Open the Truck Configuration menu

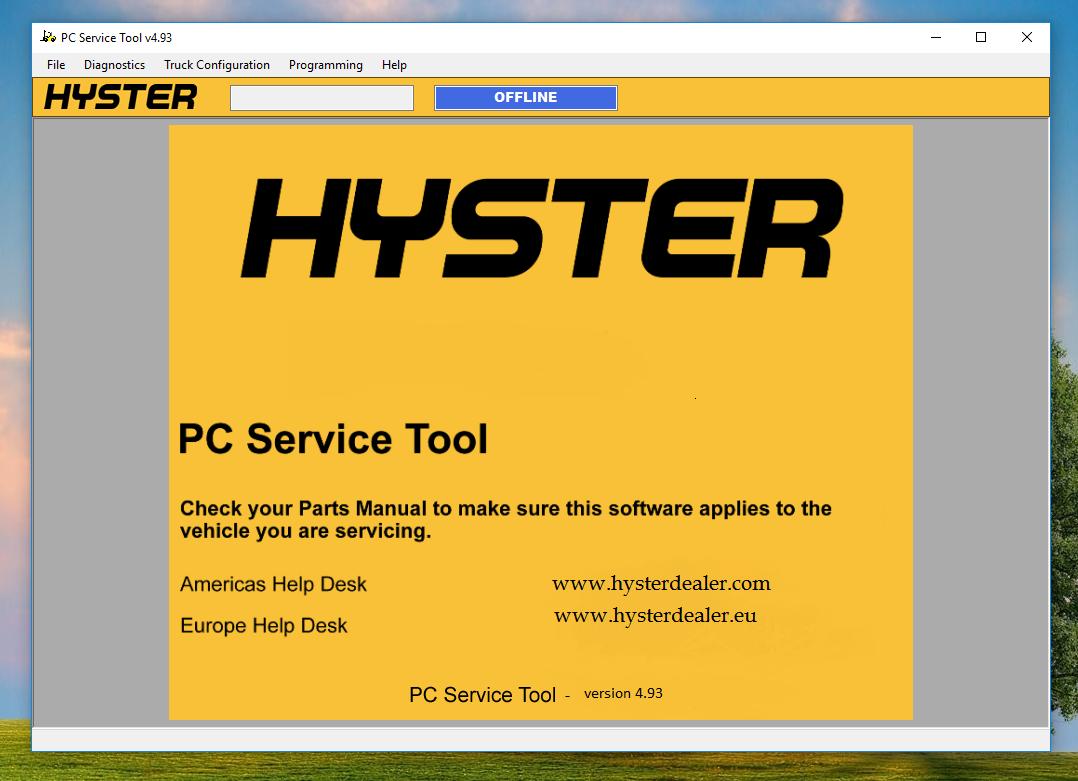coord(217,64)
